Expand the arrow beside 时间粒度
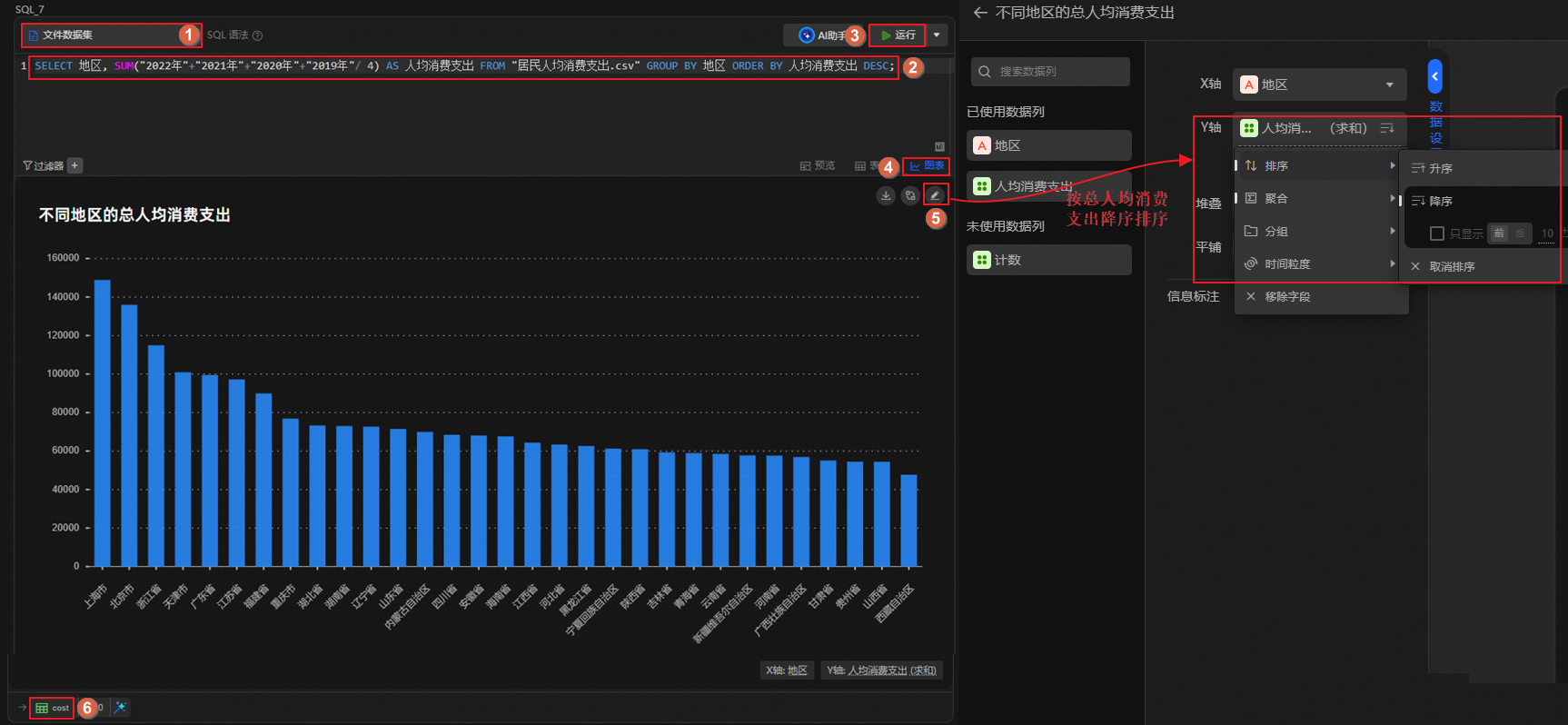This screenshot has height=725, width=1568. (x=1392, y=263)
